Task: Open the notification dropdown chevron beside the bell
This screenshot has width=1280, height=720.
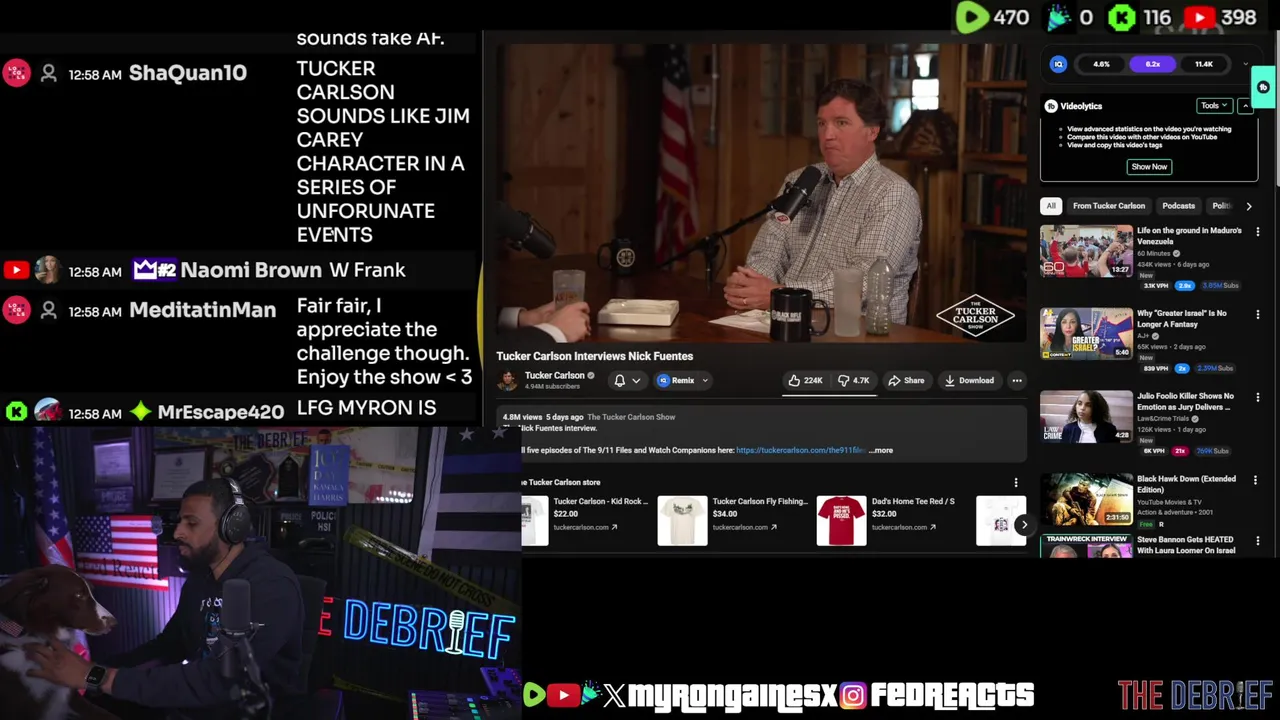Action: point(635,381)
